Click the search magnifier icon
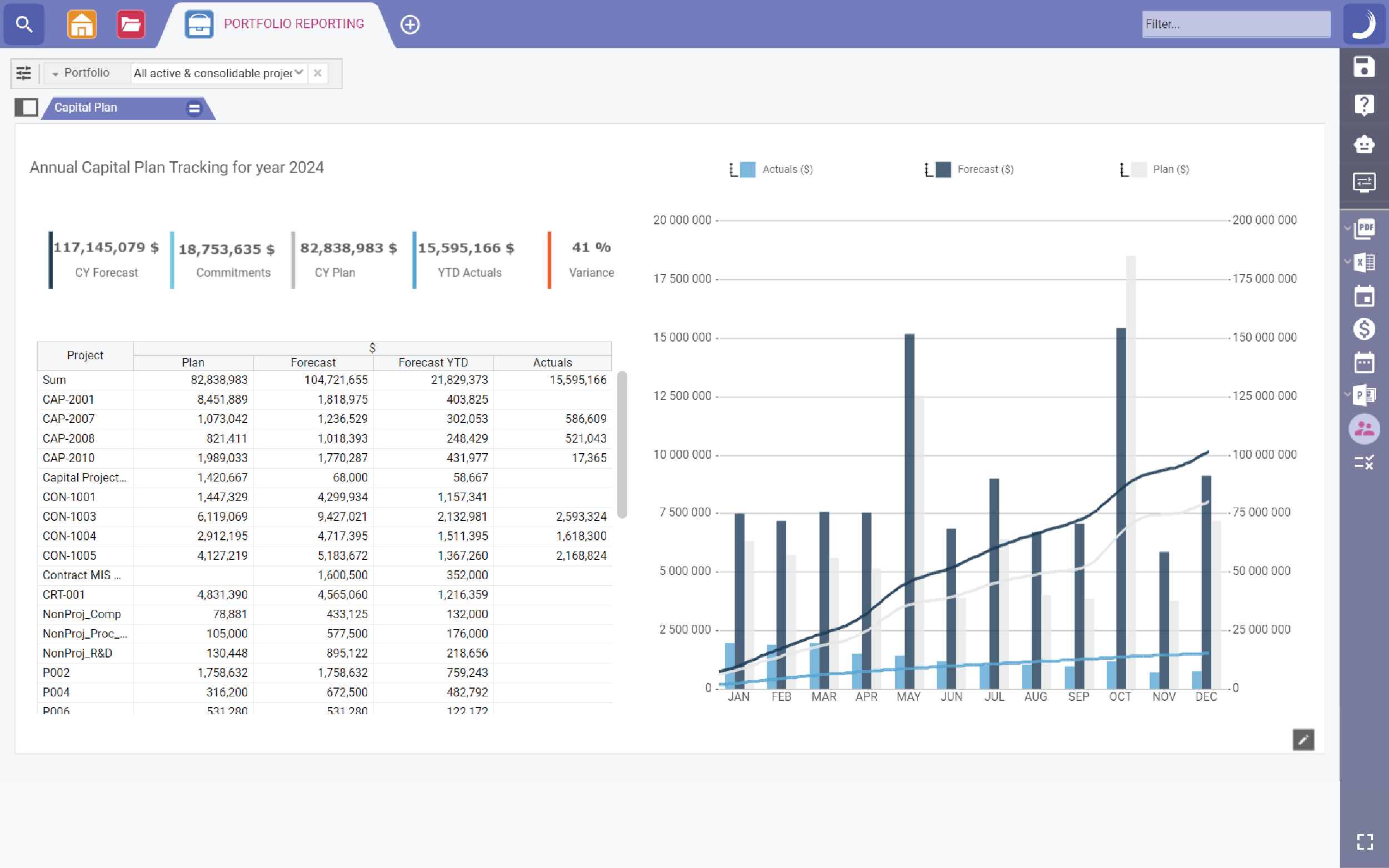1389x868 pixels. pos(23,24)
